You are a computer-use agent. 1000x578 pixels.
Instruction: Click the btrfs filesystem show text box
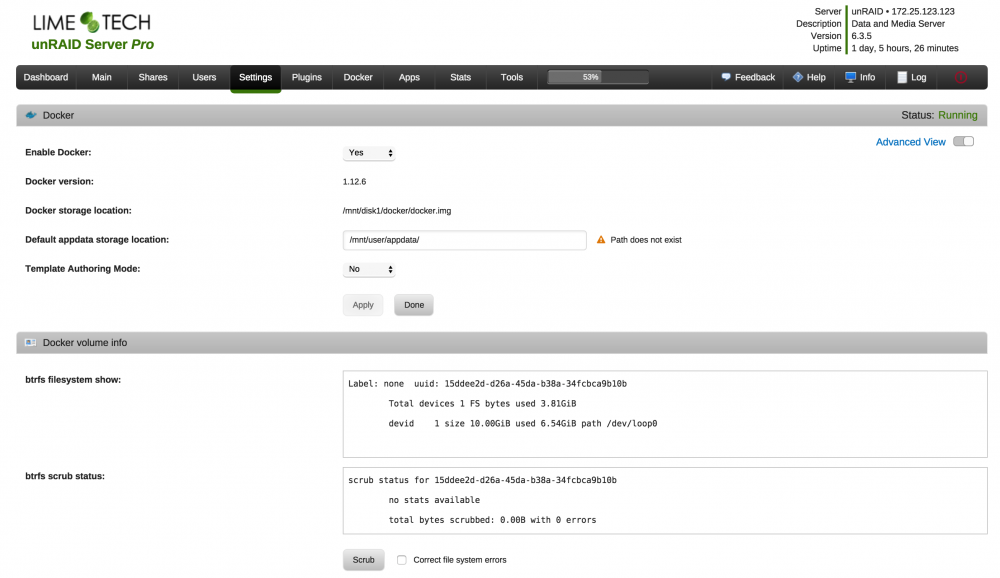[x=665, y=414]
